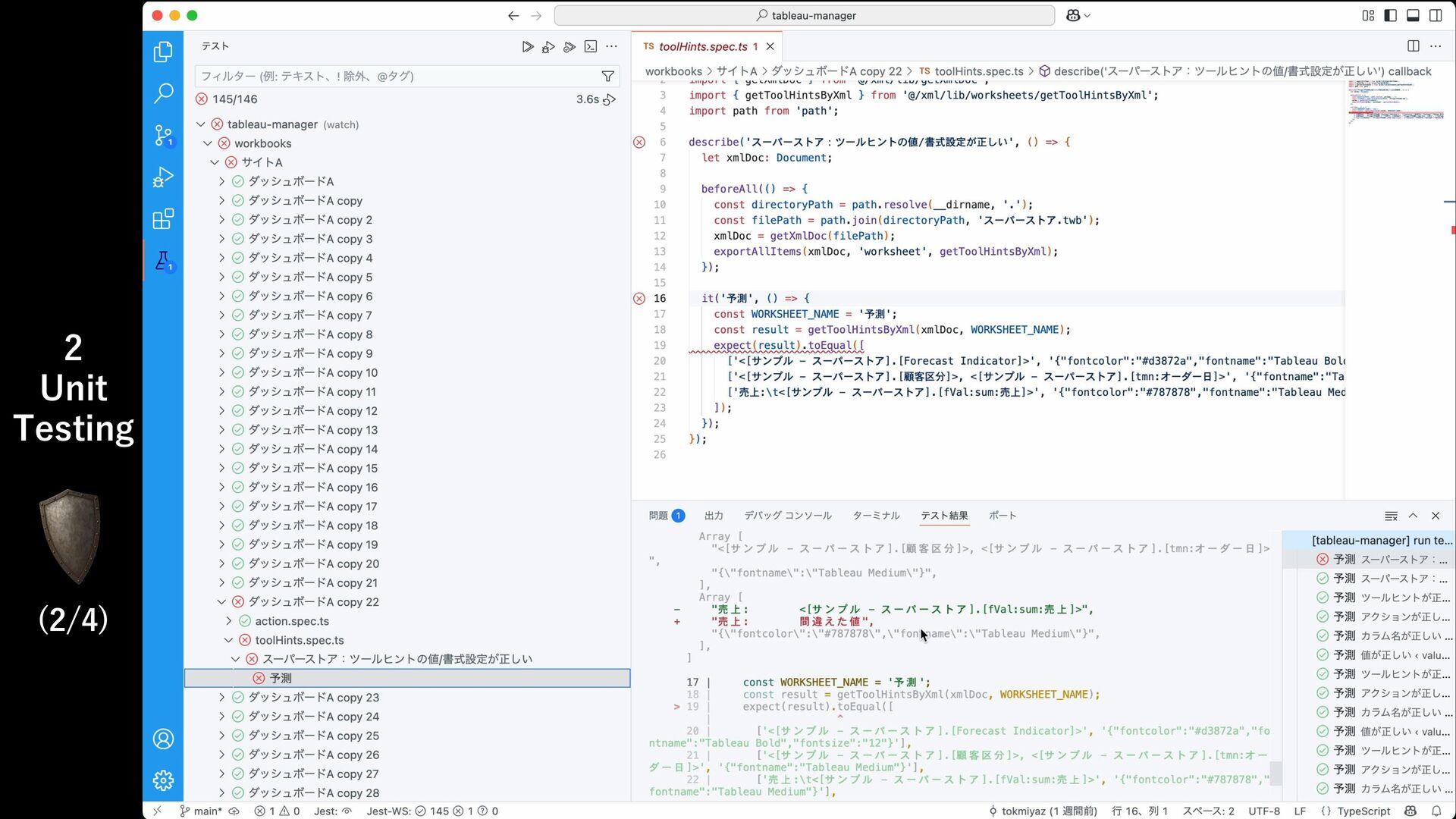Close the bottom panel

pos(1436,516)
